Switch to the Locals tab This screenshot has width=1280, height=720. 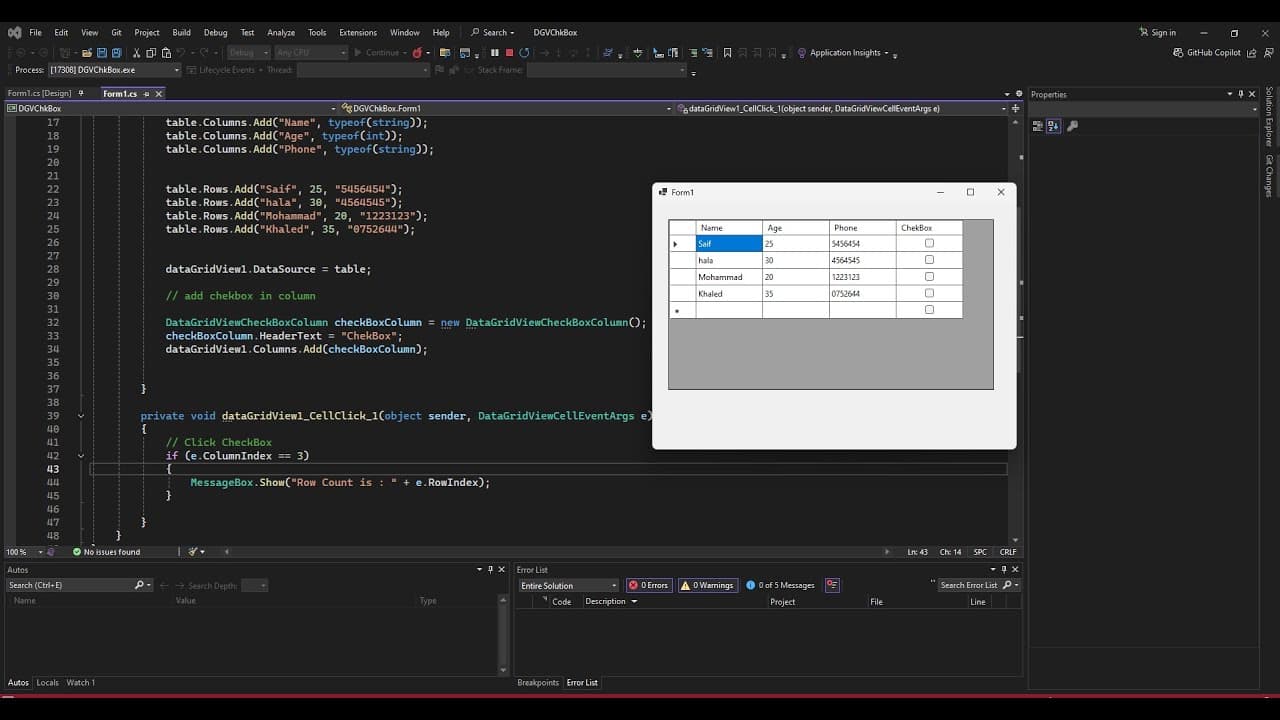48,682
